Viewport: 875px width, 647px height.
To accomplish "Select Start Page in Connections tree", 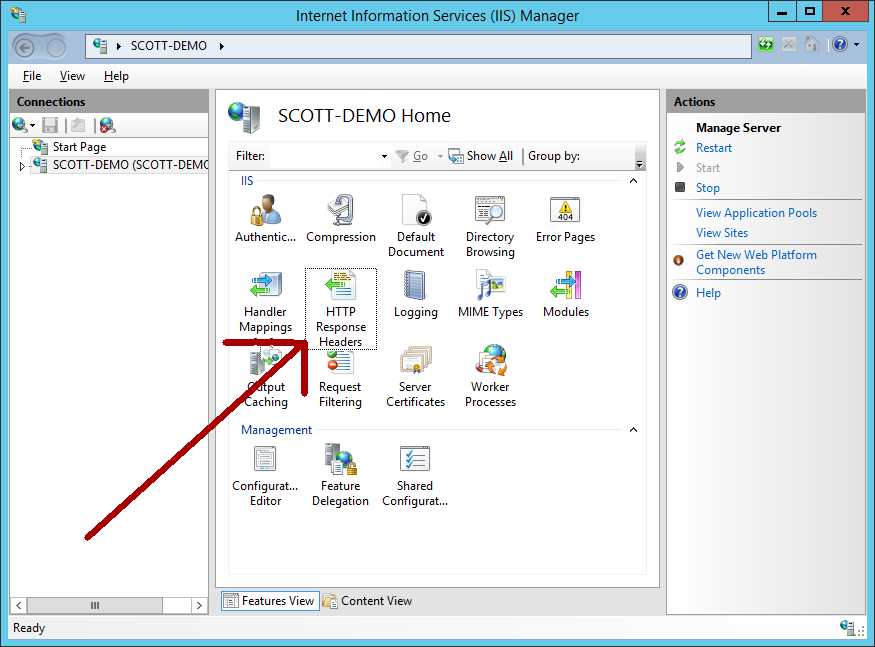I will 79,147.
